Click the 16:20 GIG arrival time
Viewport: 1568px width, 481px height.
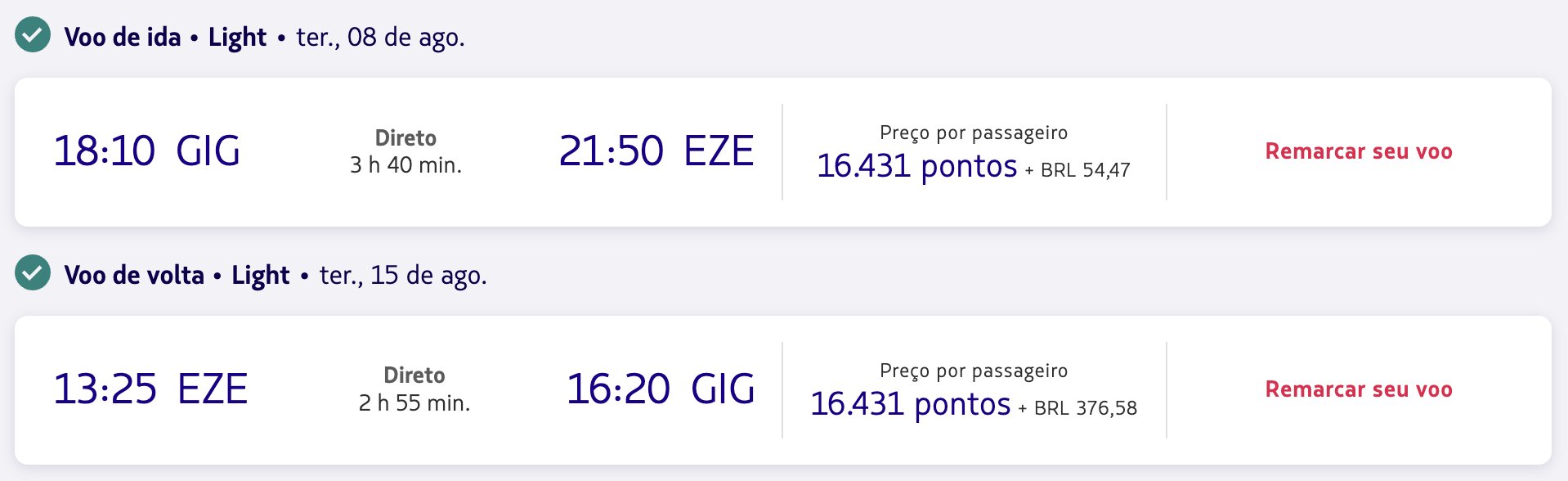pyautogui.click(x=661, y=389)
